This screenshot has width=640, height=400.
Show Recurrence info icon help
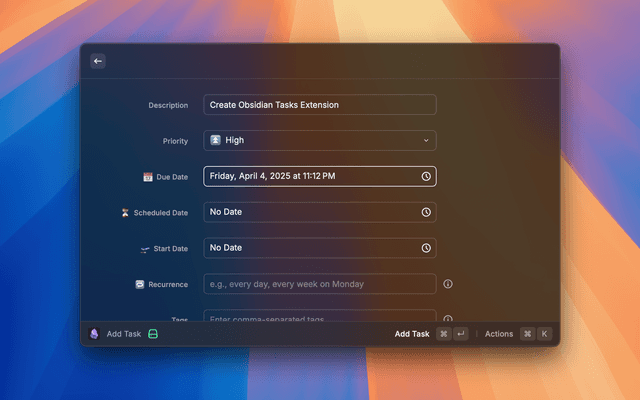tap(448, 284)
